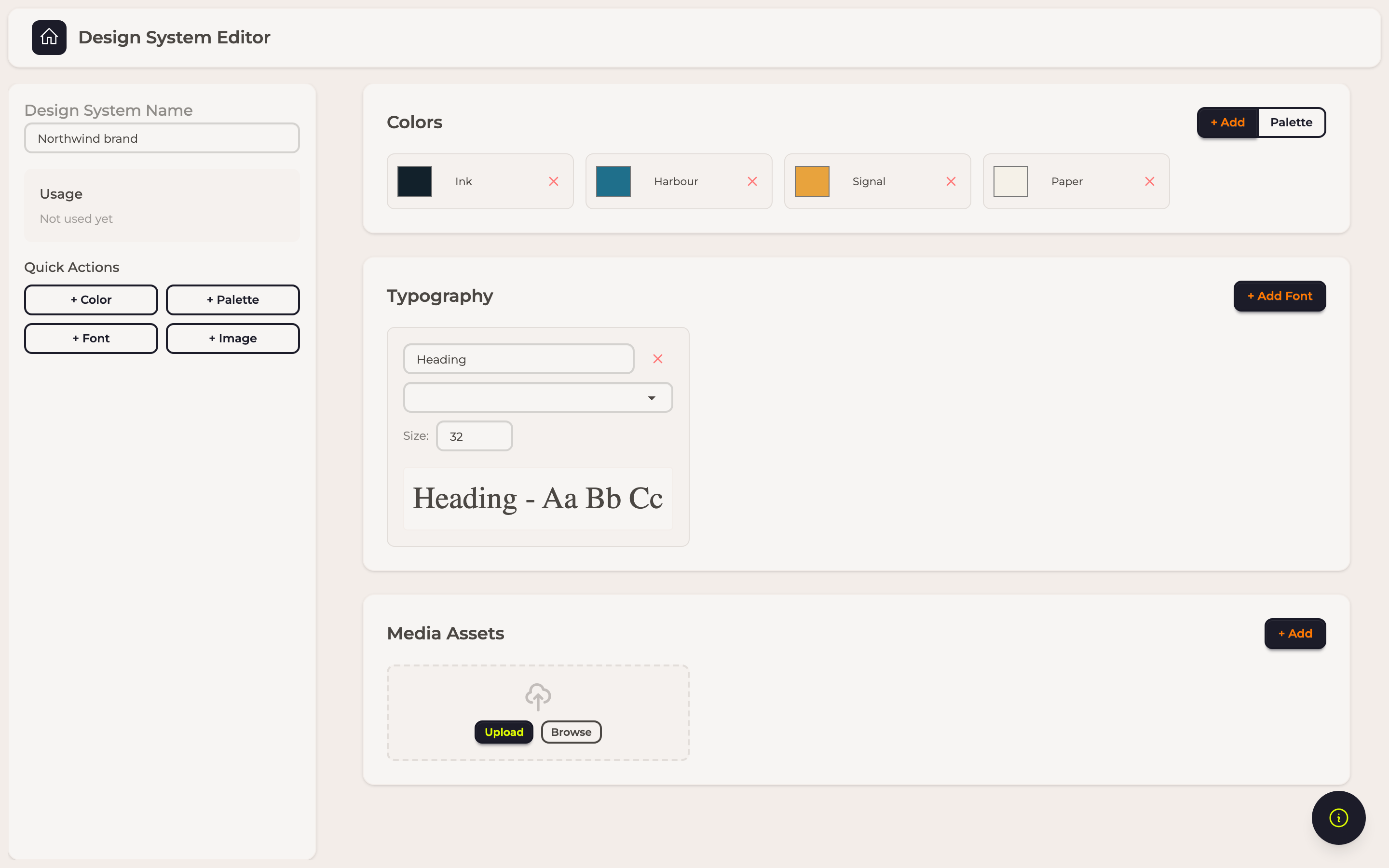This screenshot has width=1389, height=868.
Task: Click the Quick Actions label
Action: [72, 268]
